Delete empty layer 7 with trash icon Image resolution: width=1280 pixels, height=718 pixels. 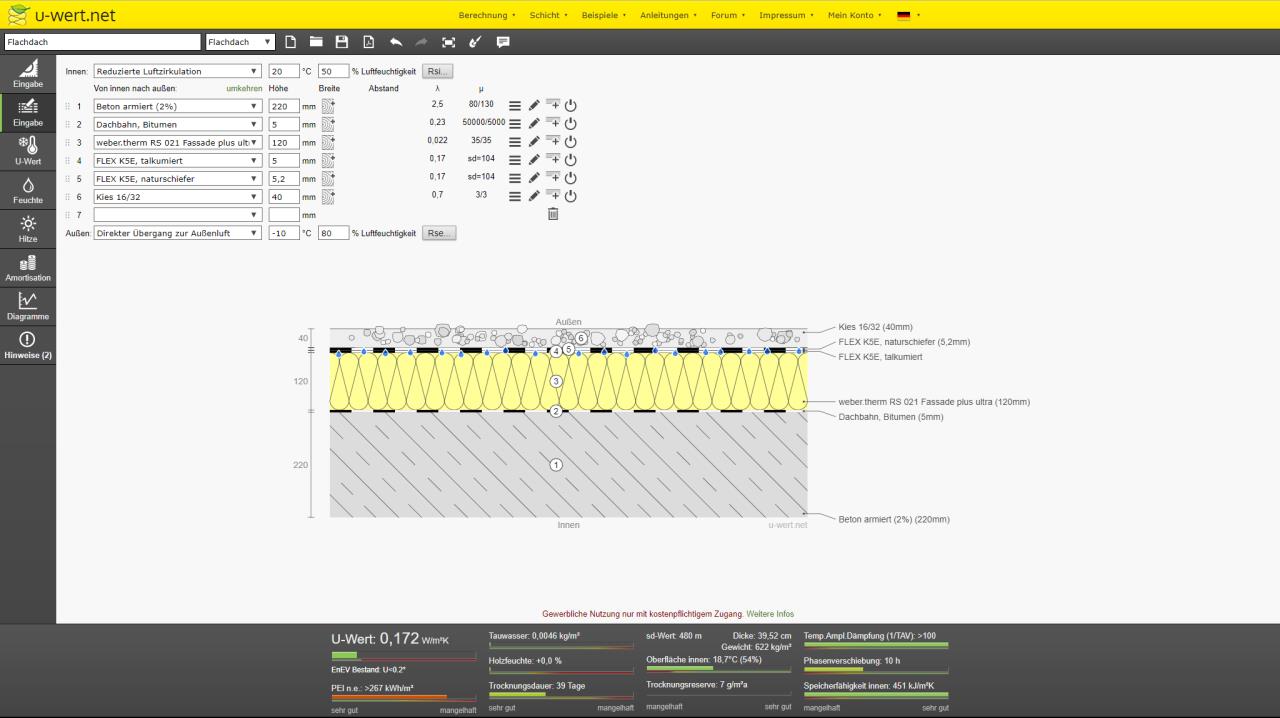pos(553,214)
